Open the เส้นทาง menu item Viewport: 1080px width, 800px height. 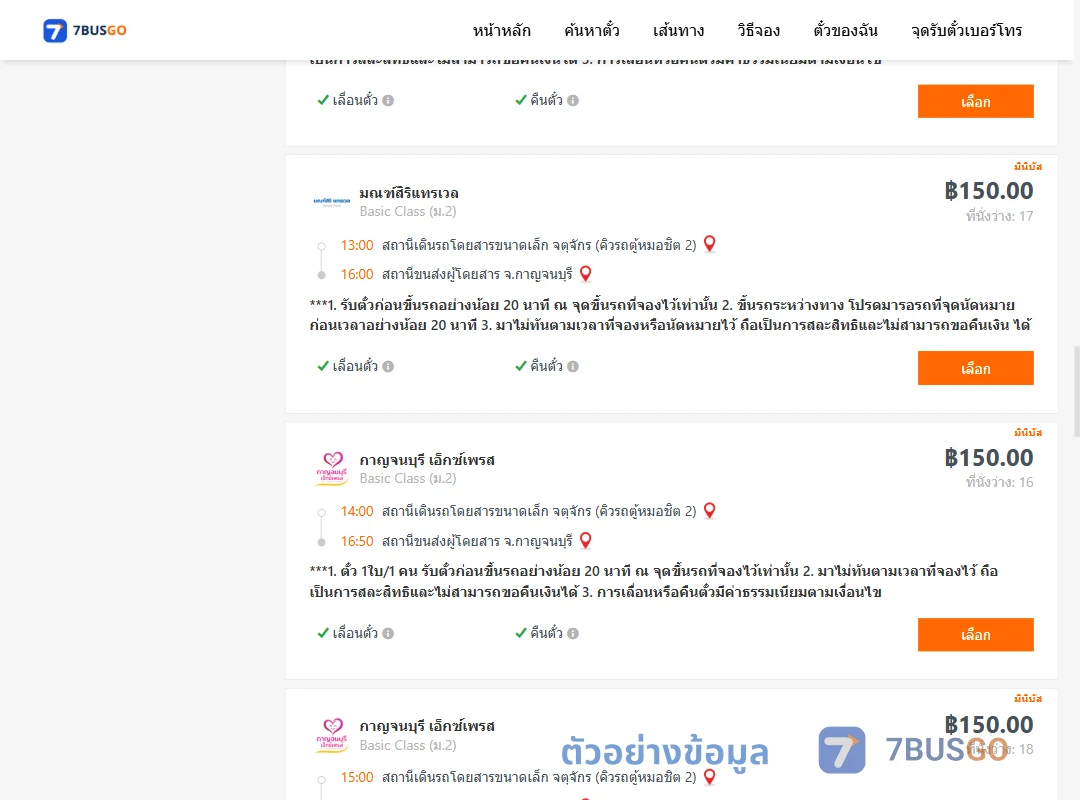(678, 30)
